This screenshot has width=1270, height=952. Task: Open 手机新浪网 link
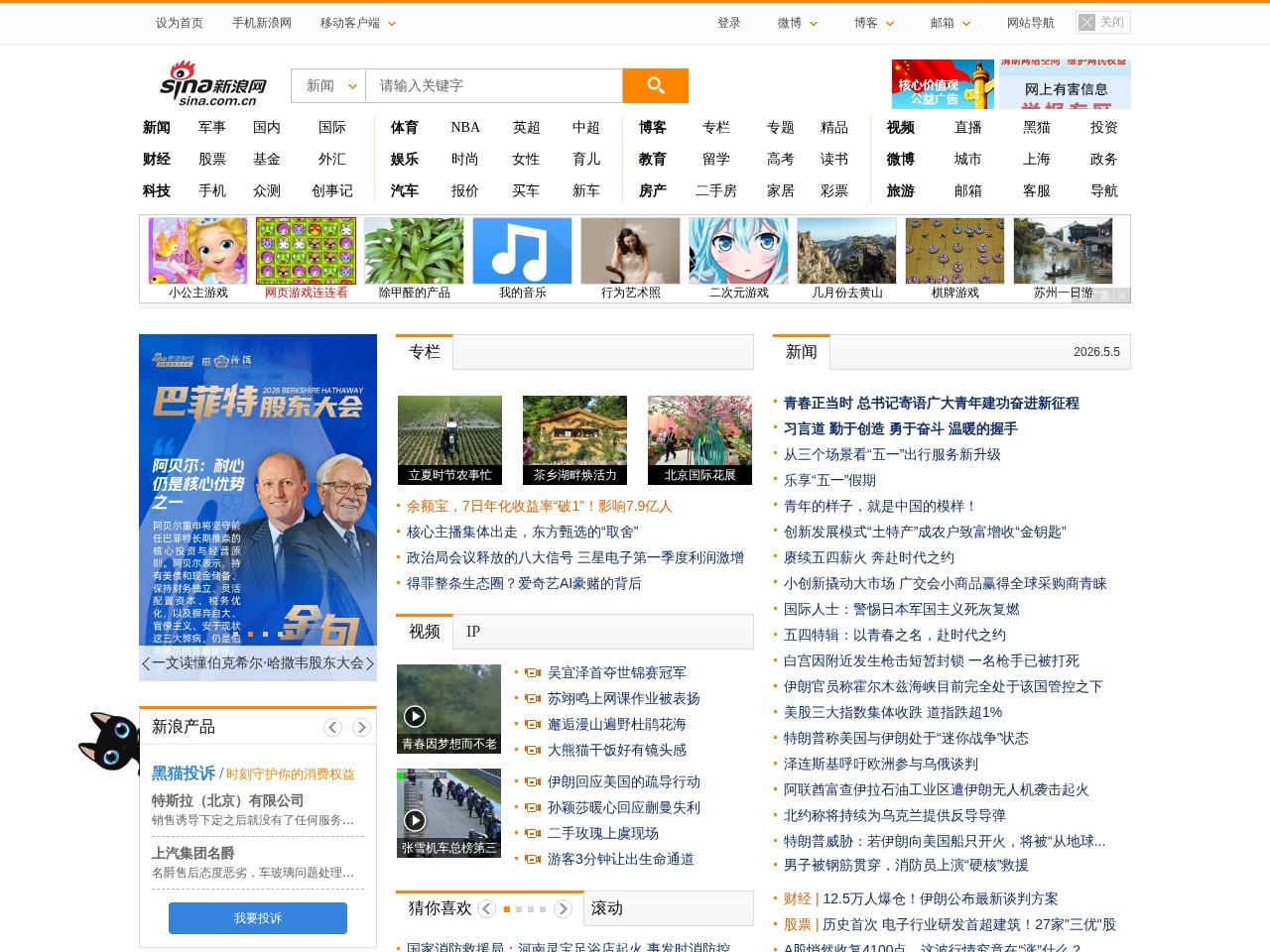click(262, 23)
